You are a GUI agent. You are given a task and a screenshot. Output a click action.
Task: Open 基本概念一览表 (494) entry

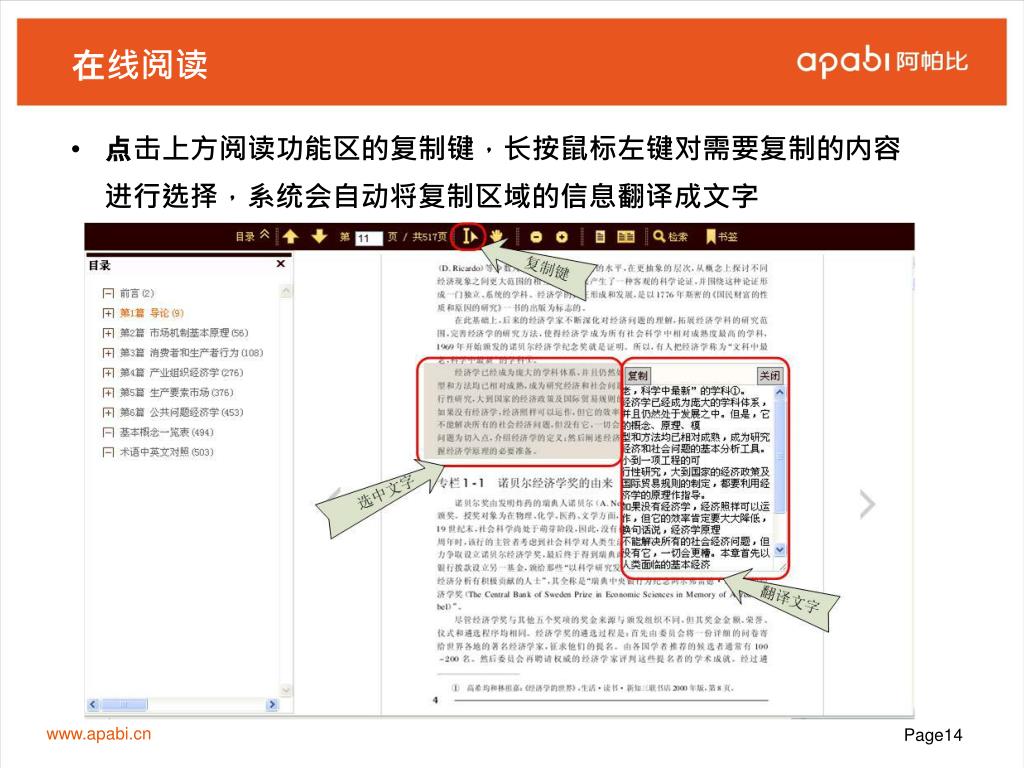coord(166,432)
